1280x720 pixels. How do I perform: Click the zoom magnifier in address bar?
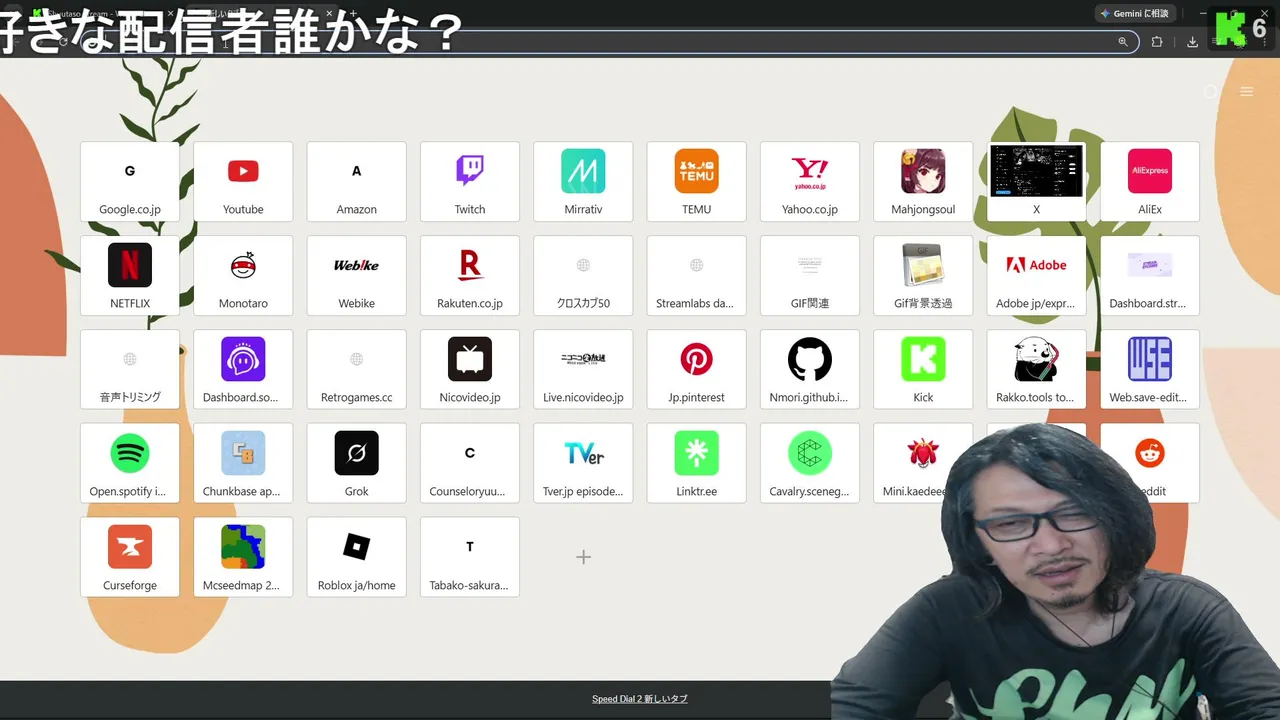coord(1123,42)
